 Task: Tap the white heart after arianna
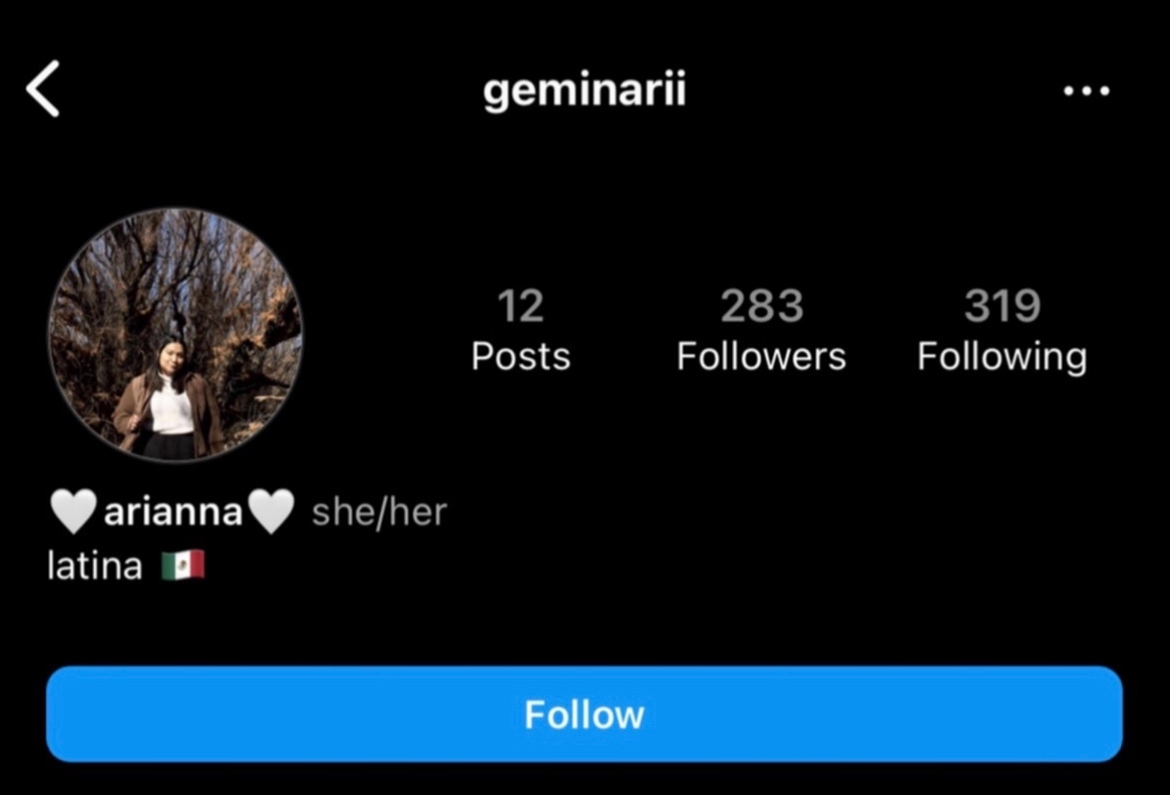(x=271, y=511)
